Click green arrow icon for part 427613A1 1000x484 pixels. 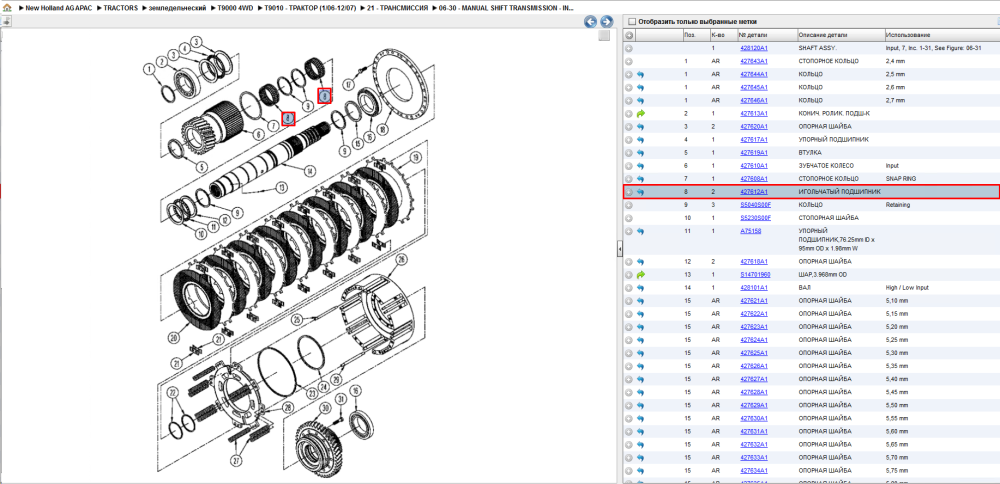(640, 114)
